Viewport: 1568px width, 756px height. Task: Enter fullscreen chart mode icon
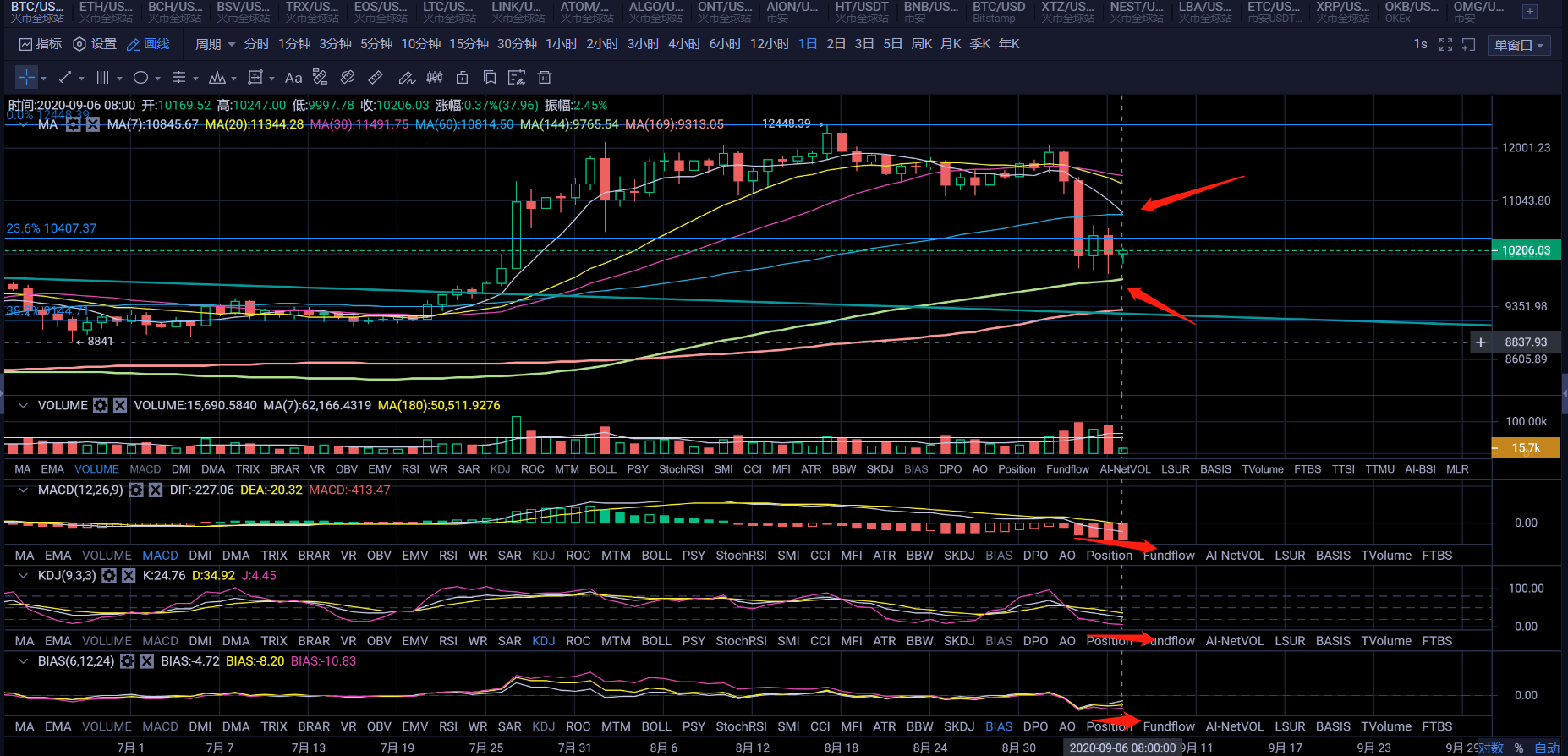pos(1445,45)
